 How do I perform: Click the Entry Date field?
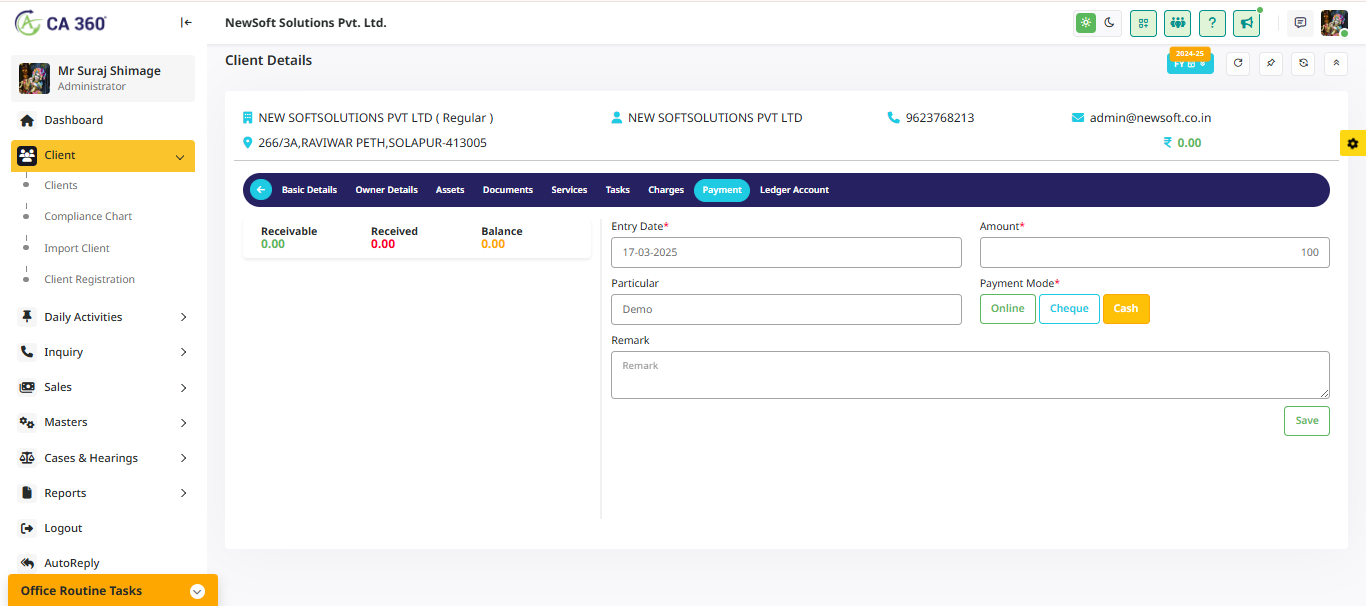(786, 252)
